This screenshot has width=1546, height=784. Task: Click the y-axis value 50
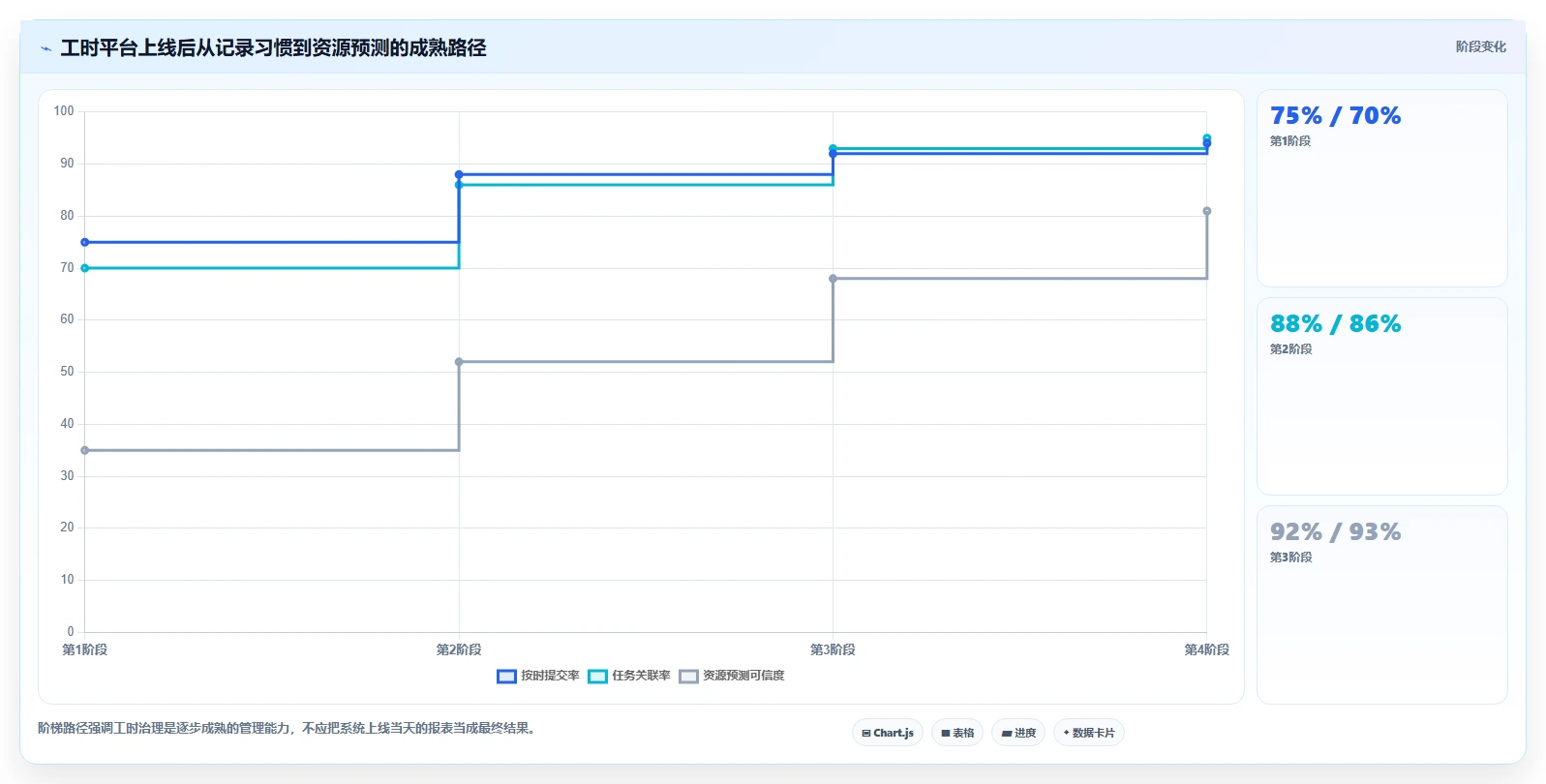click(x=67, y=372)
